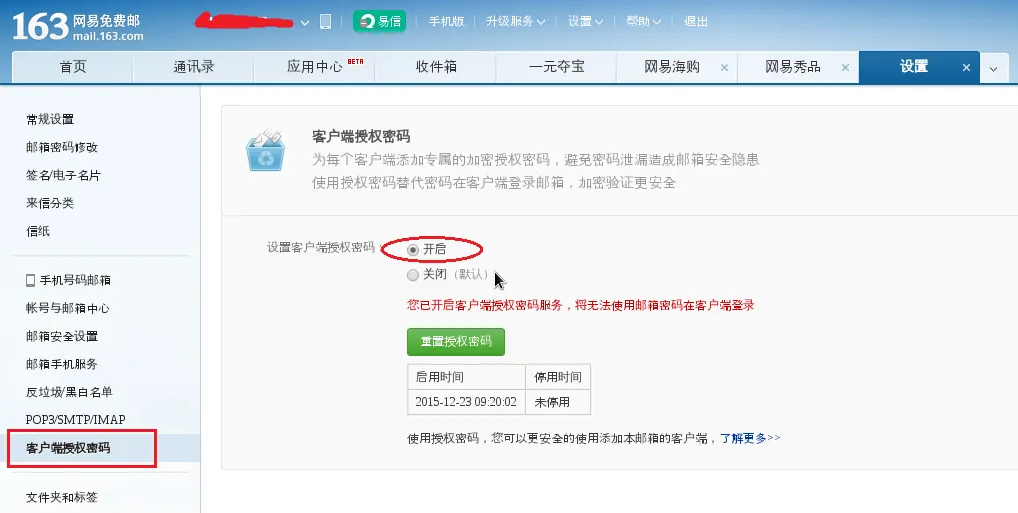
Task: Close the 网易秀品 tab
Action: coord(845,68)
